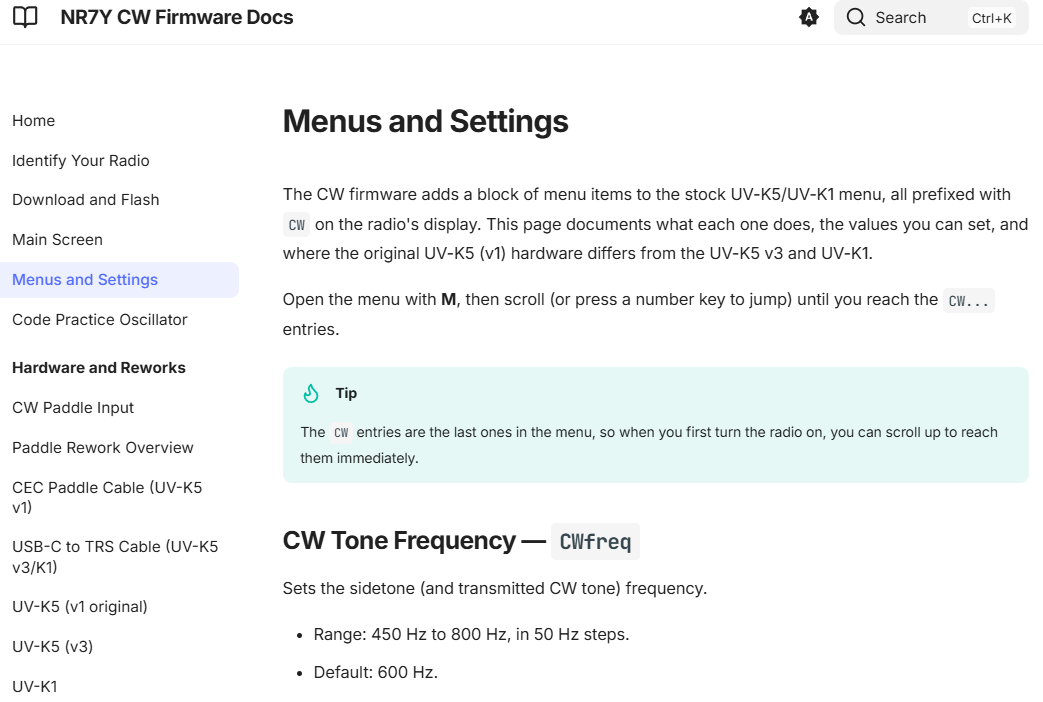This screenshot has width=1043, height=702.
Task: Toggle the auto light/dark theme icon
Action: click(809, 17)
